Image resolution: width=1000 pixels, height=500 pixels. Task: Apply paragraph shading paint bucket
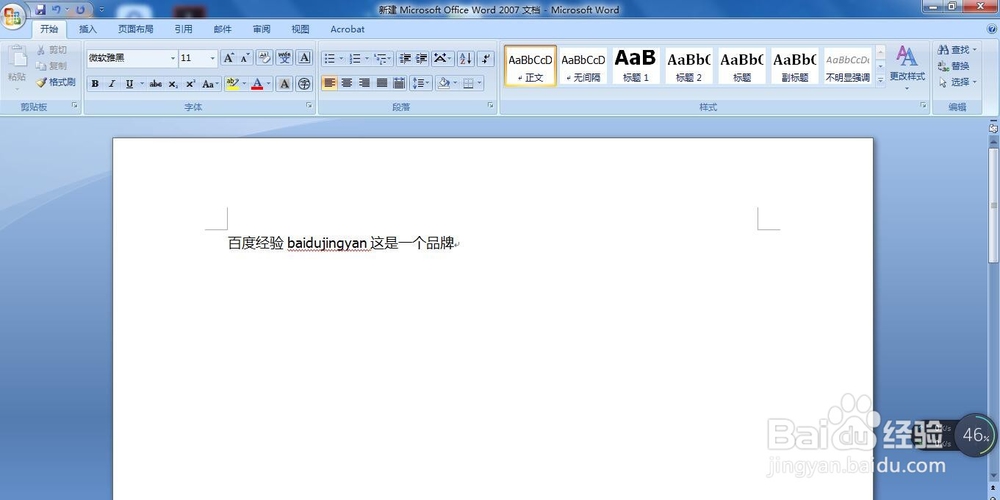coord(444,83)
